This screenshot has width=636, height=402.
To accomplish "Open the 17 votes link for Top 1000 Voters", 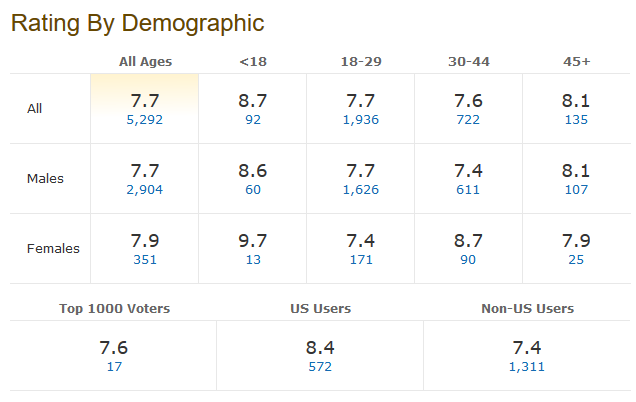I will (113, 366).
